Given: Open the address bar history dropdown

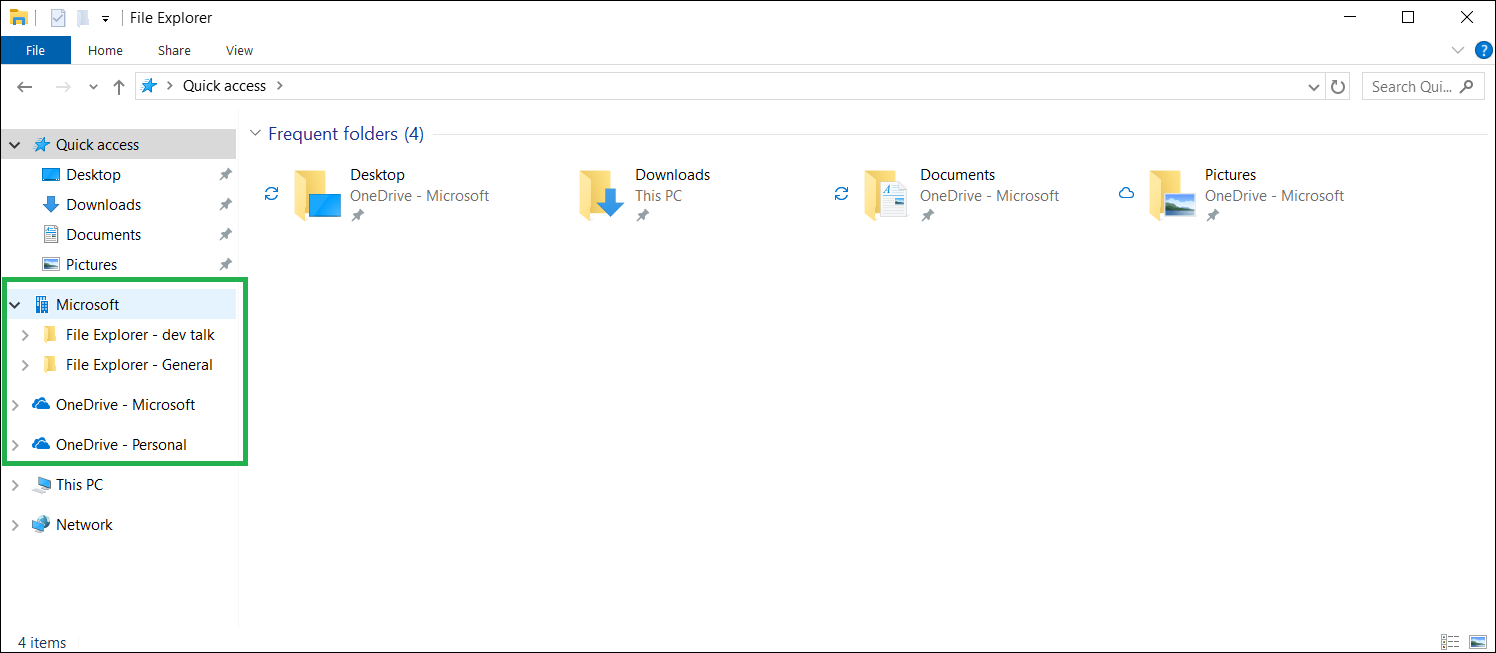Looking at the screenshot, I should coord(1313,86).
